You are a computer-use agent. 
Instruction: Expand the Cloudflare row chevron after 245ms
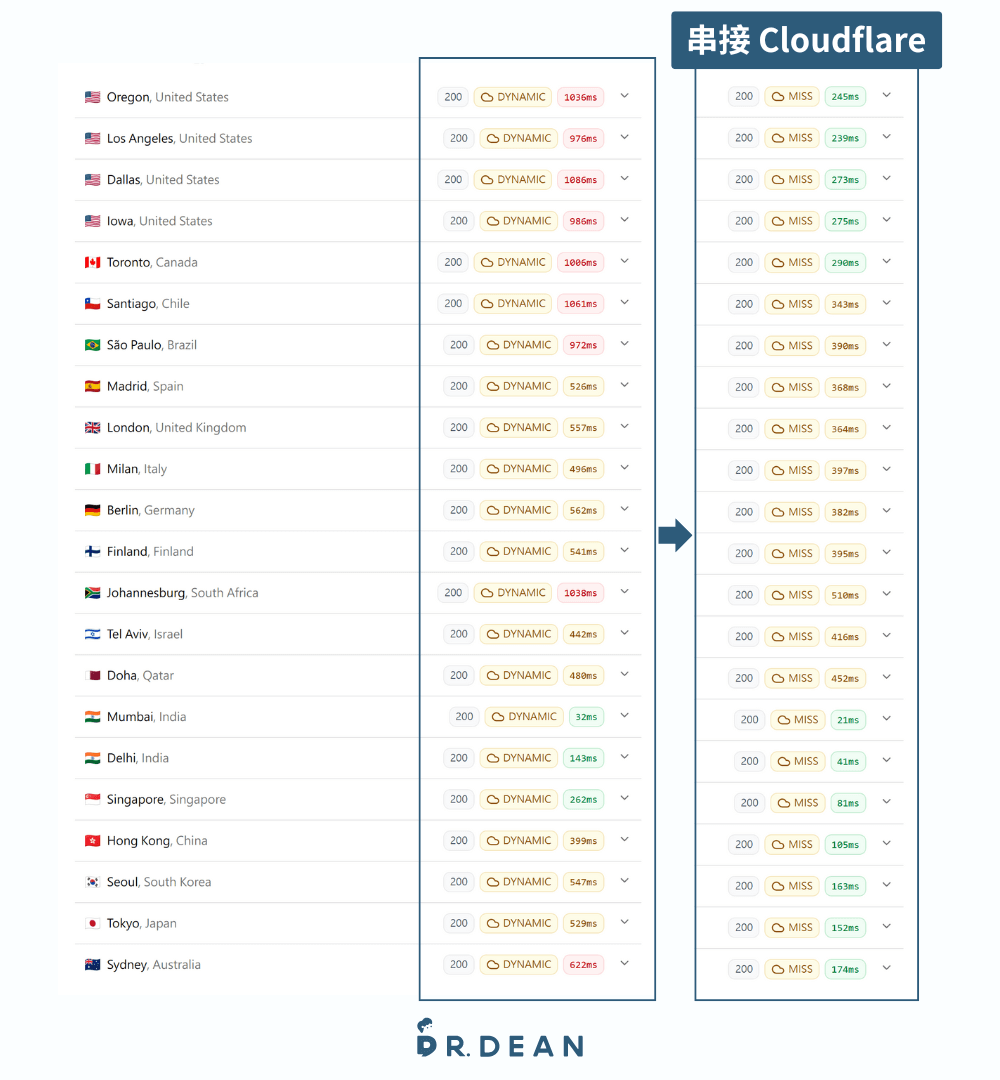click(x=886, y=96)
